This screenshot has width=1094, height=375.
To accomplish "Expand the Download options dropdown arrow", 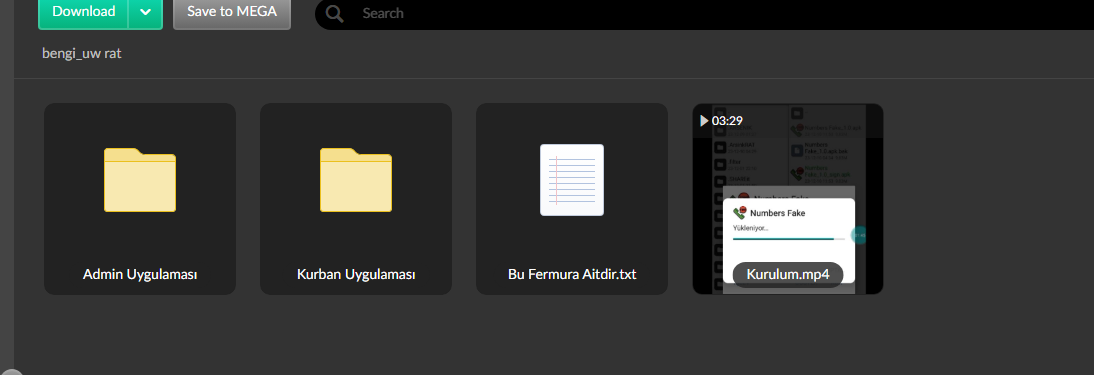I will coord(145,13).
